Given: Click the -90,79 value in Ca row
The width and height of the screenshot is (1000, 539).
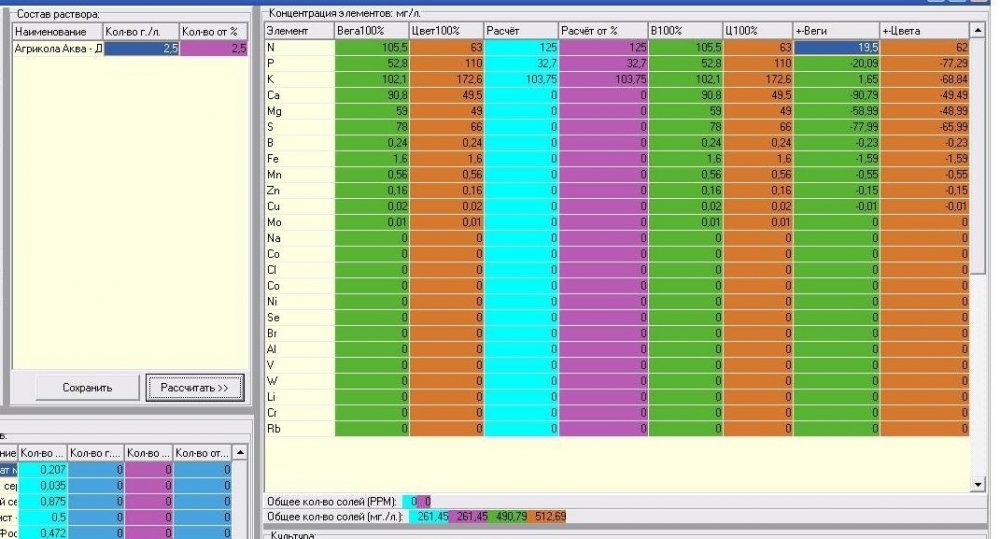Looking at the screenshot, I should click(837, 95).
